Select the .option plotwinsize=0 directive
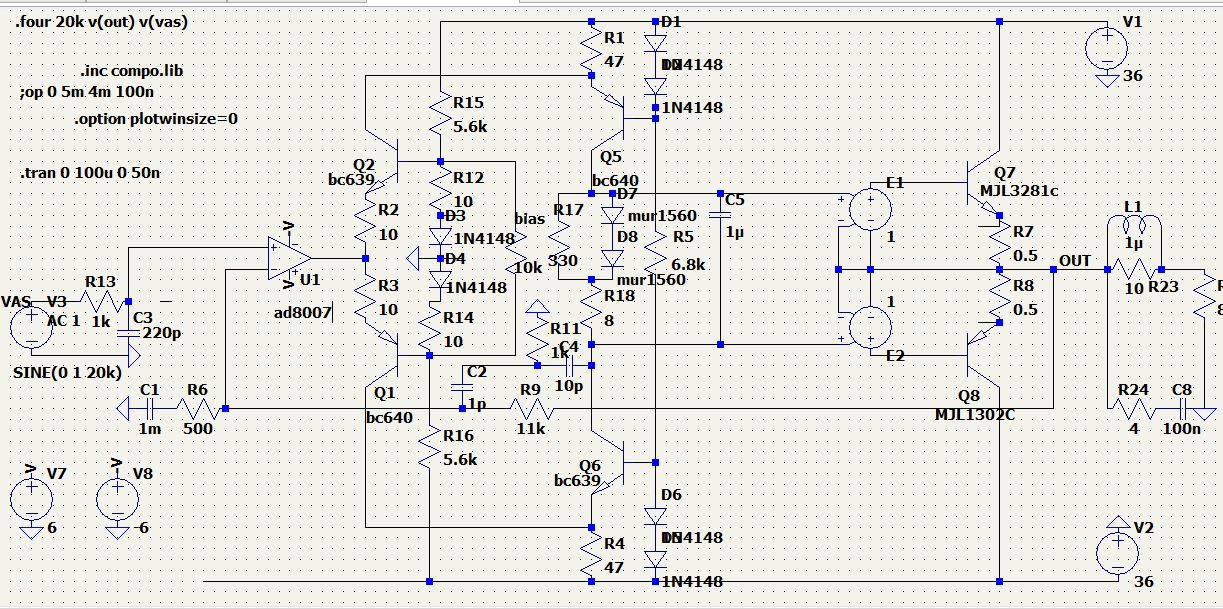The height and width of the screenshot is (609, 1223). click(156, 119)
